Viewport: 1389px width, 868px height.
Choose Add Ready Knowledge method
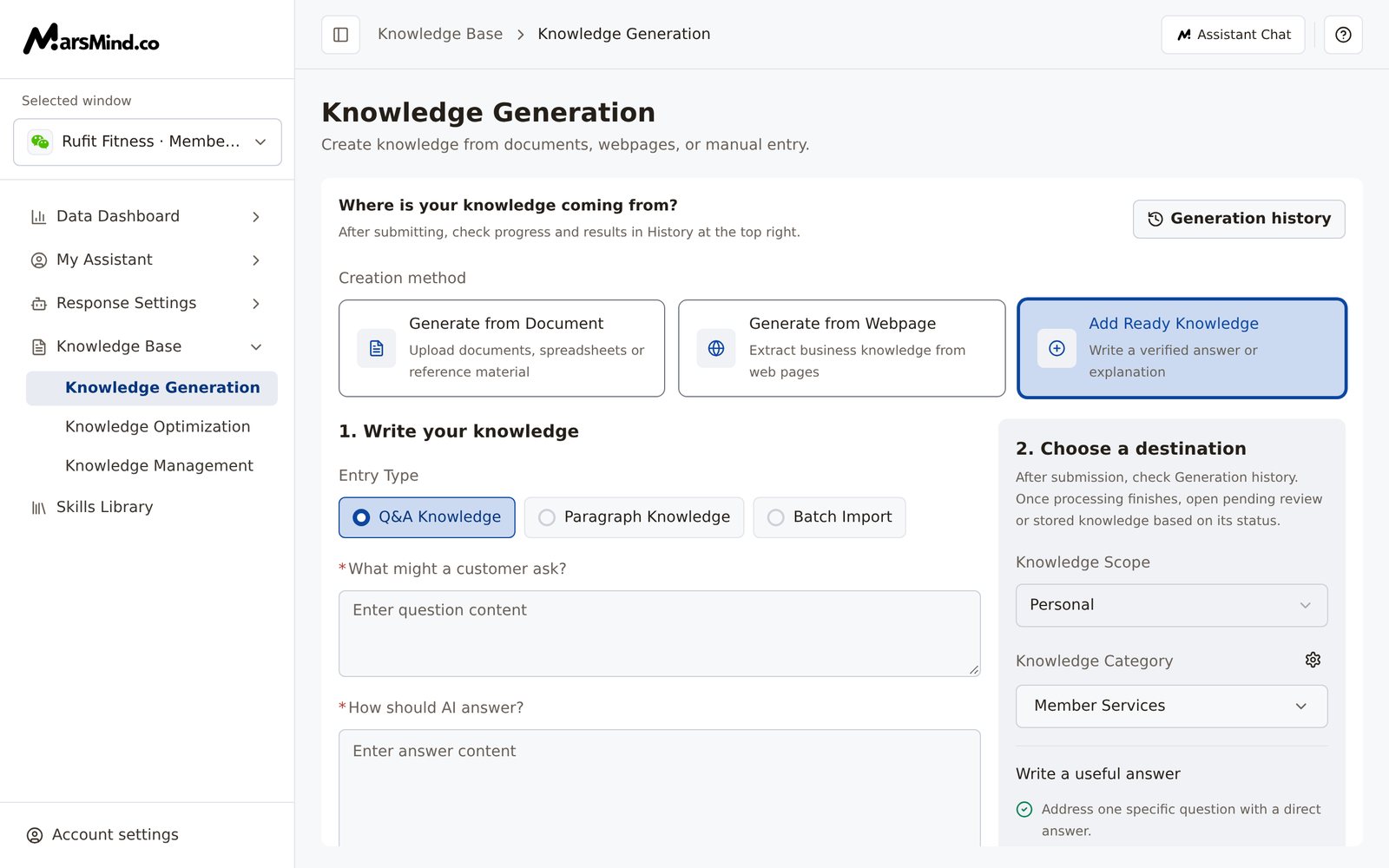pyautogui.click(x=1182, y=348)
